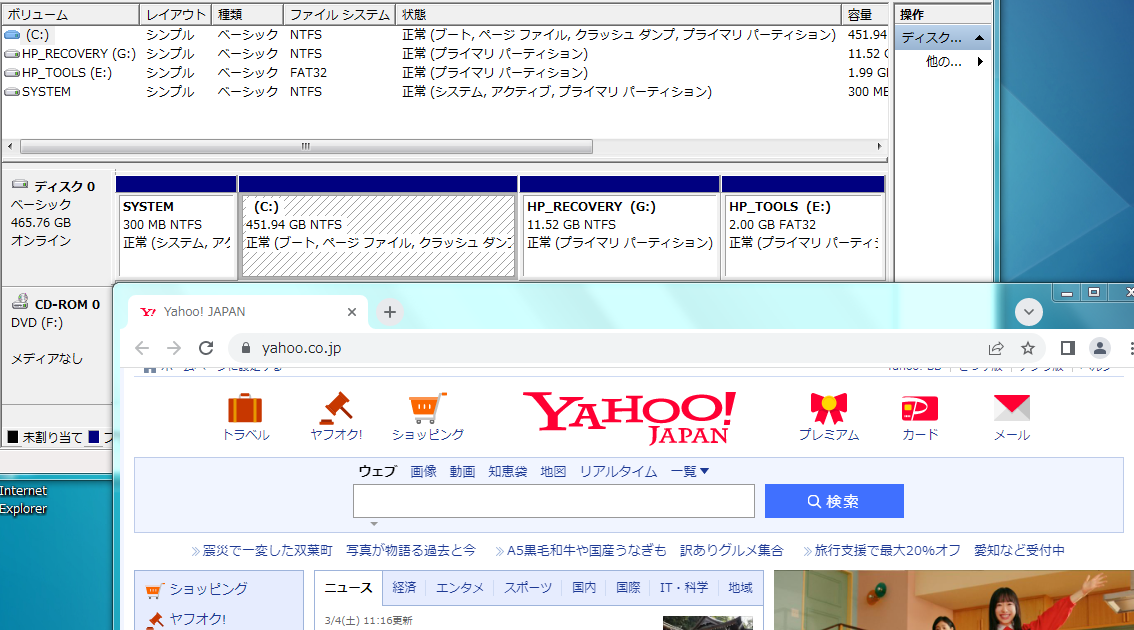This screenshot has height=630, width=1134.
Task: Expand 一覧 search category dropdown
Action: tap(689, 472)
